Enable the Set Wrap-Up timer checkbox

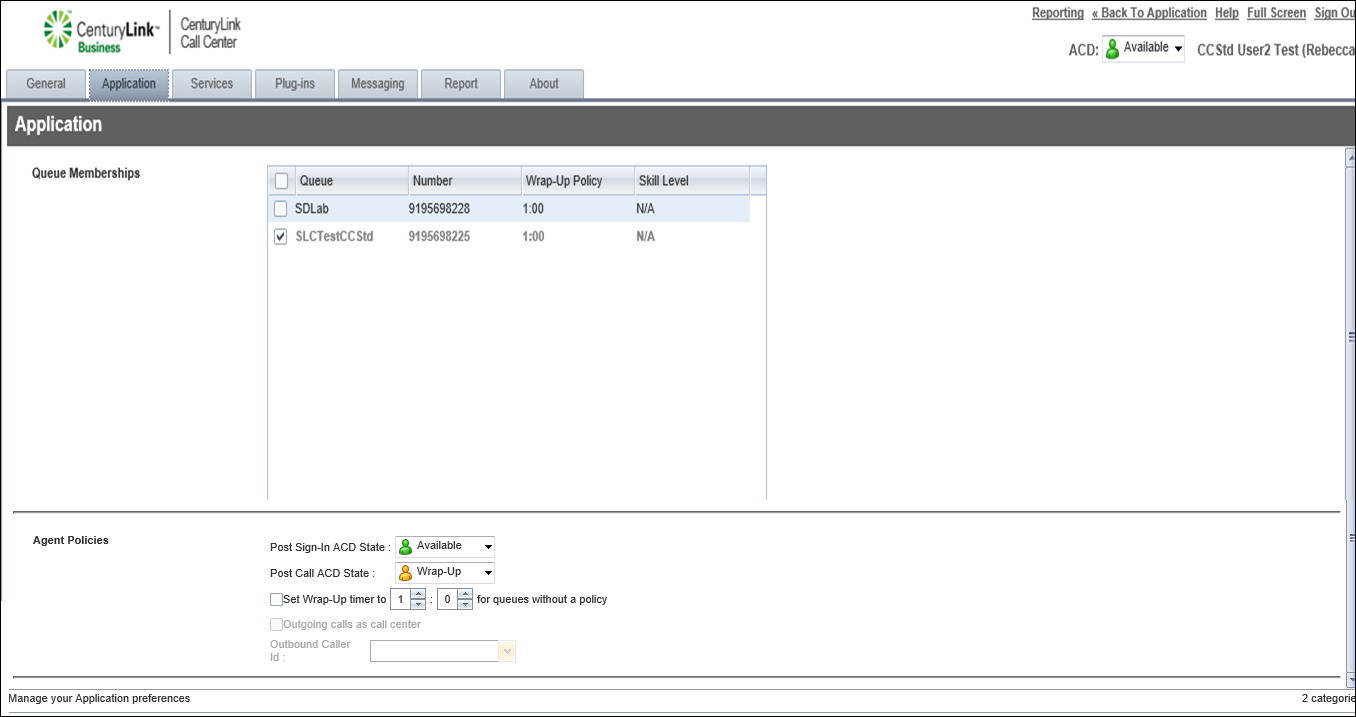pyautogui.click(x=276, y=600)
